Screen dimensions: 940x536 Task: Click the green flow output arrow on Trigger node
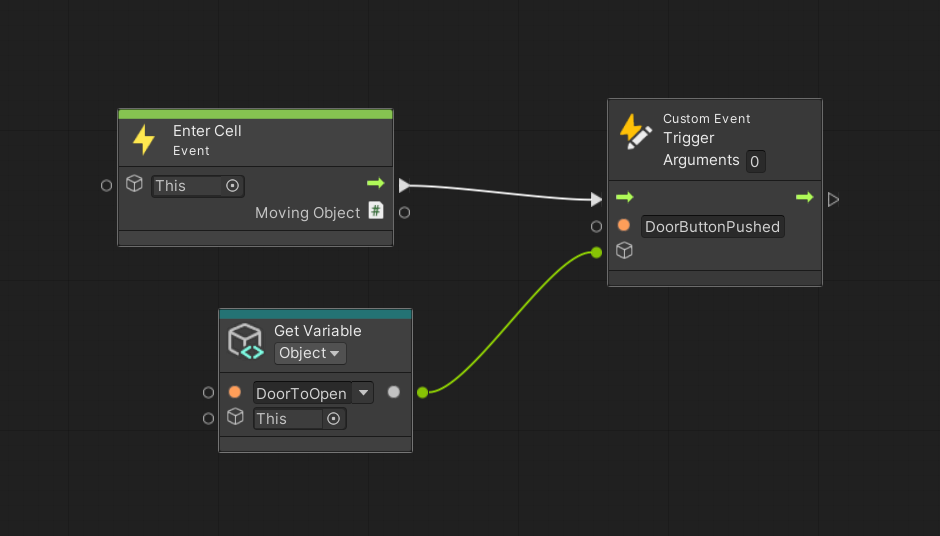click(x=804, y=198)
